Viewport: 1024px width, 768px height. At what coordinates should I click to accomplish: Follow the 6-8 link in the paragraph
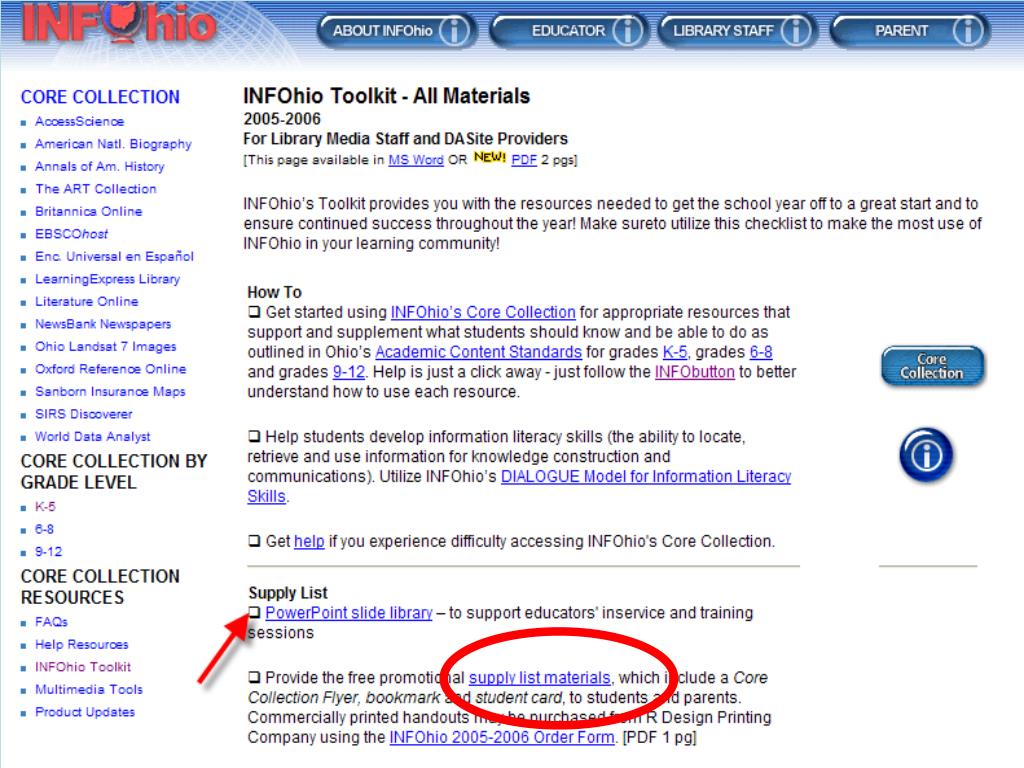click(x=761, y=352)
